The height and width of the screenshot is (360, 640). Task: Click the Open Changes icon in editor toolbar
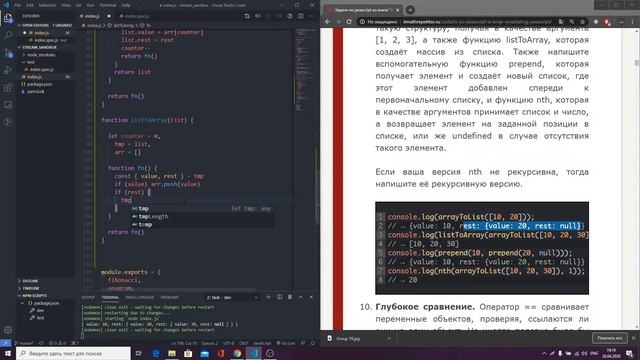point(247,16)
